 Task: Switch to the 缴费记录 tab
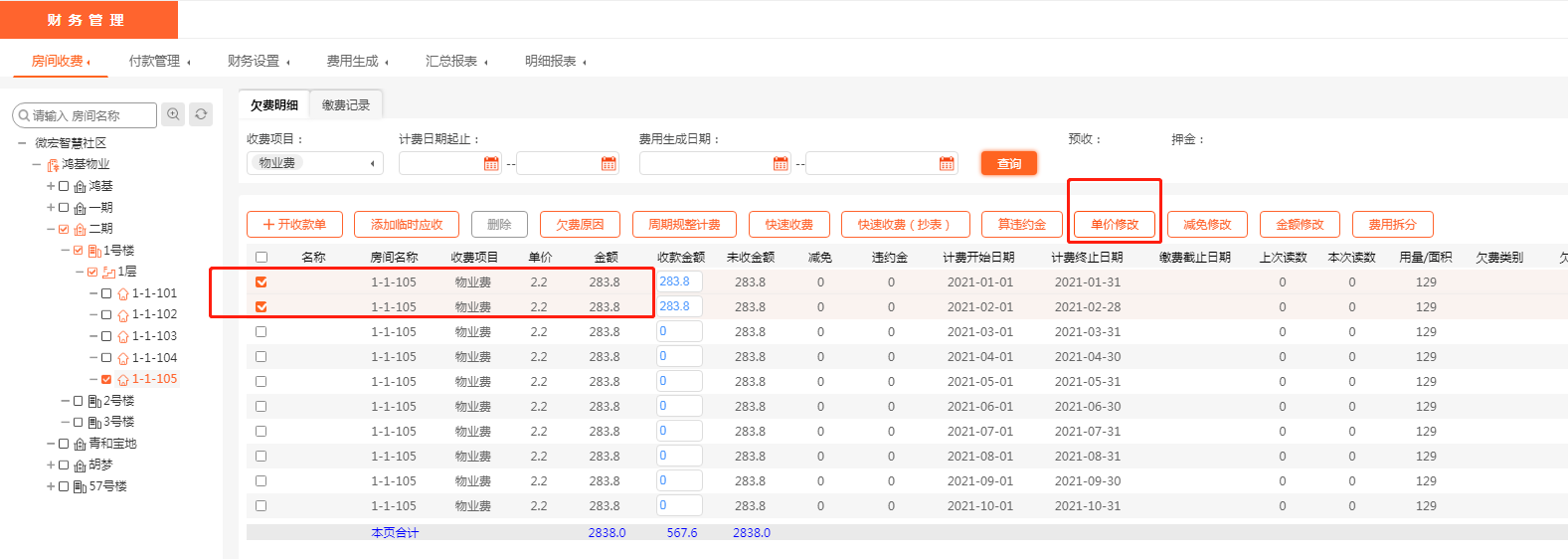click(345, 104)
